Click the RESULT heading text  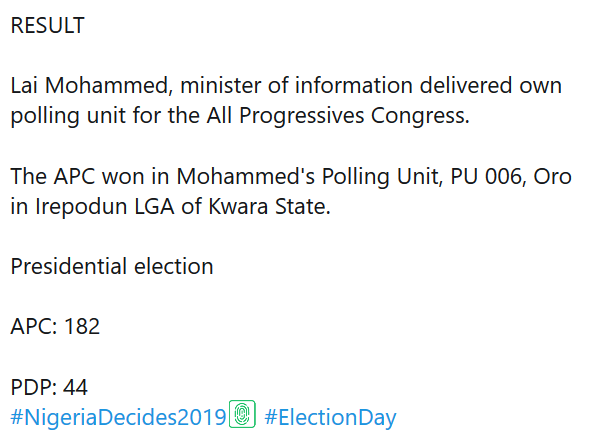coord(47,27)
